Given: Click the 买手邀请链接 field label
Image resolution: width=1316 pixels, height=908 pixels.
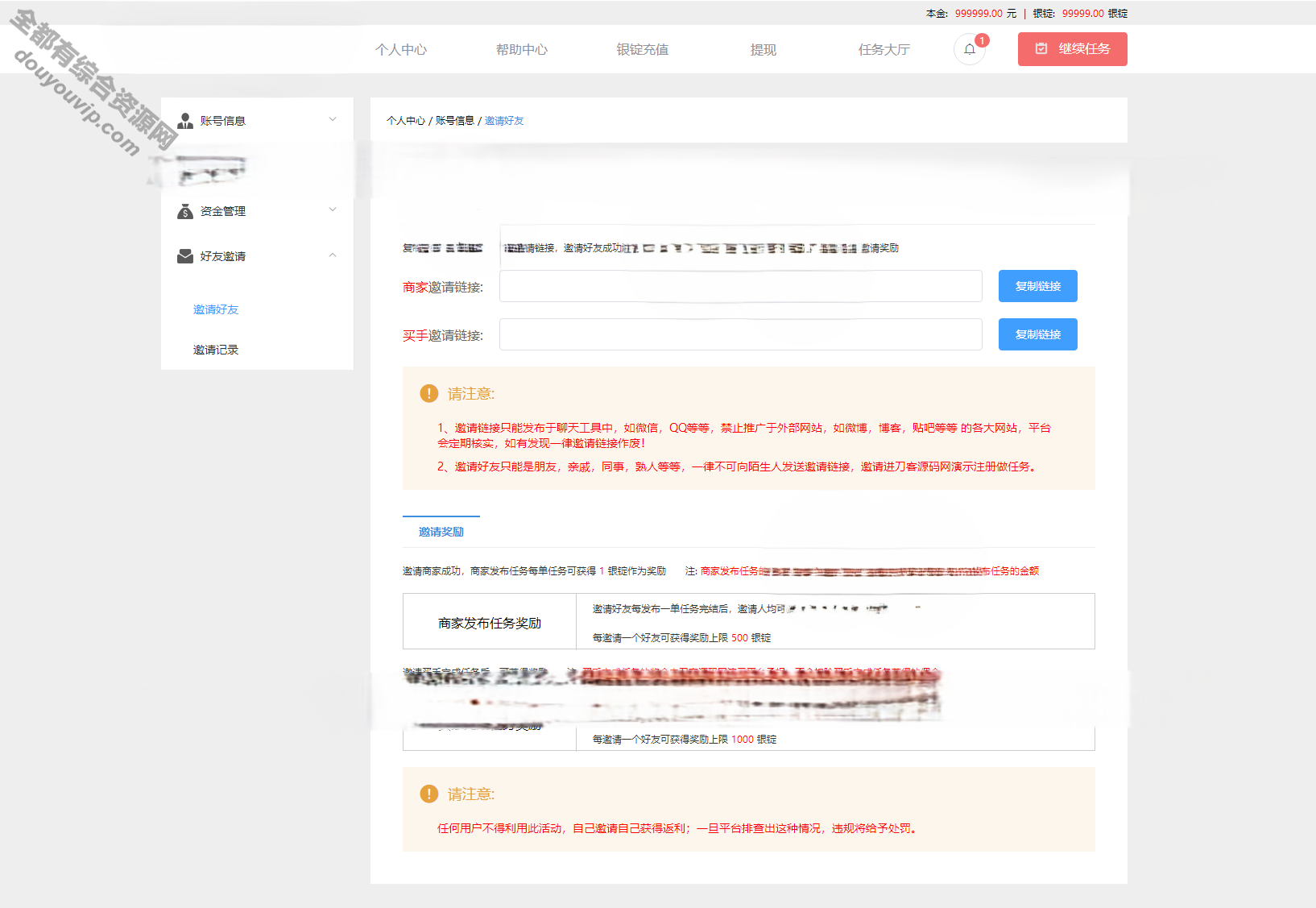Looking at the screenshot, I should (443, 336).
